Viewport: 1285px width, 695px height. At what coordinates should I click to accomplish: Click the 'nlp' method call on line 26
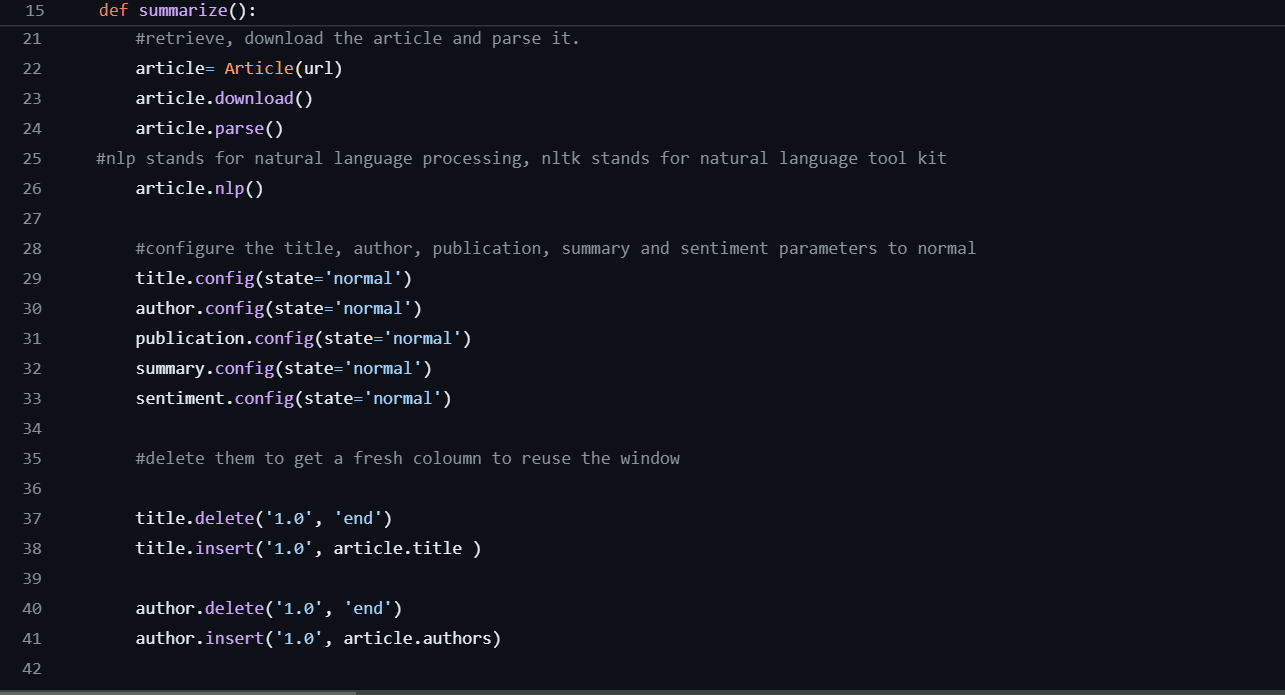(x=229, y=188)
